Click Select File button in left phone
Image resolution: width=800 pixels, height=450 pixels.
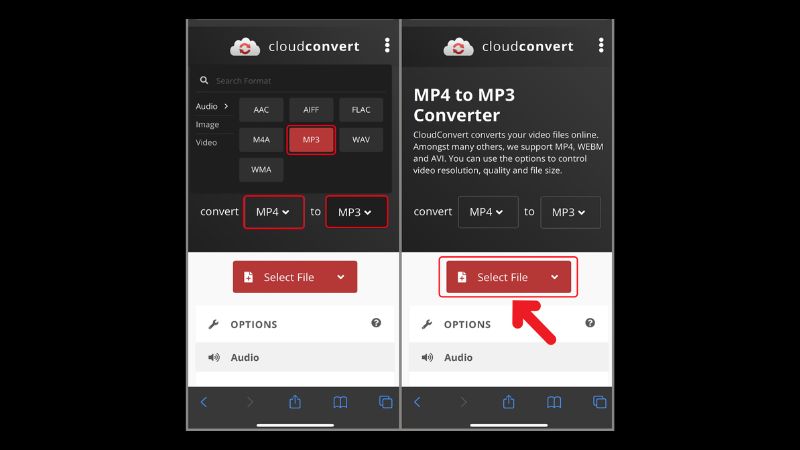(295, 277)
